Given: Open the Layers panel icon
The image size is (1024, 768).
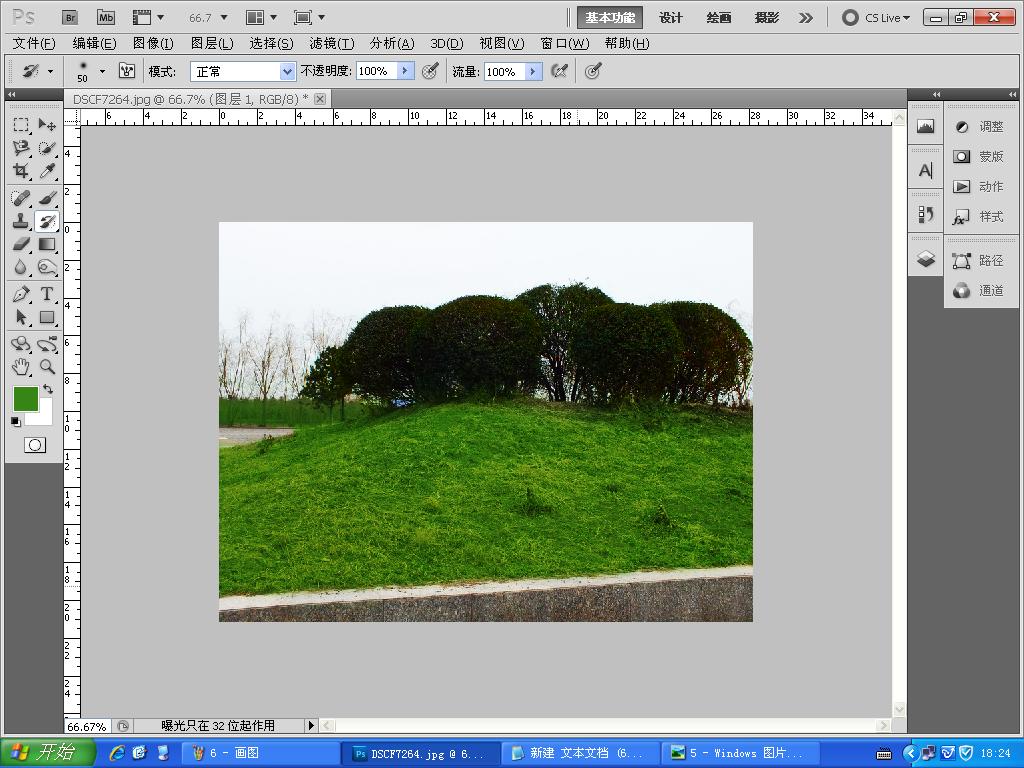Looking at the screenshot, I should click(925, 259).
